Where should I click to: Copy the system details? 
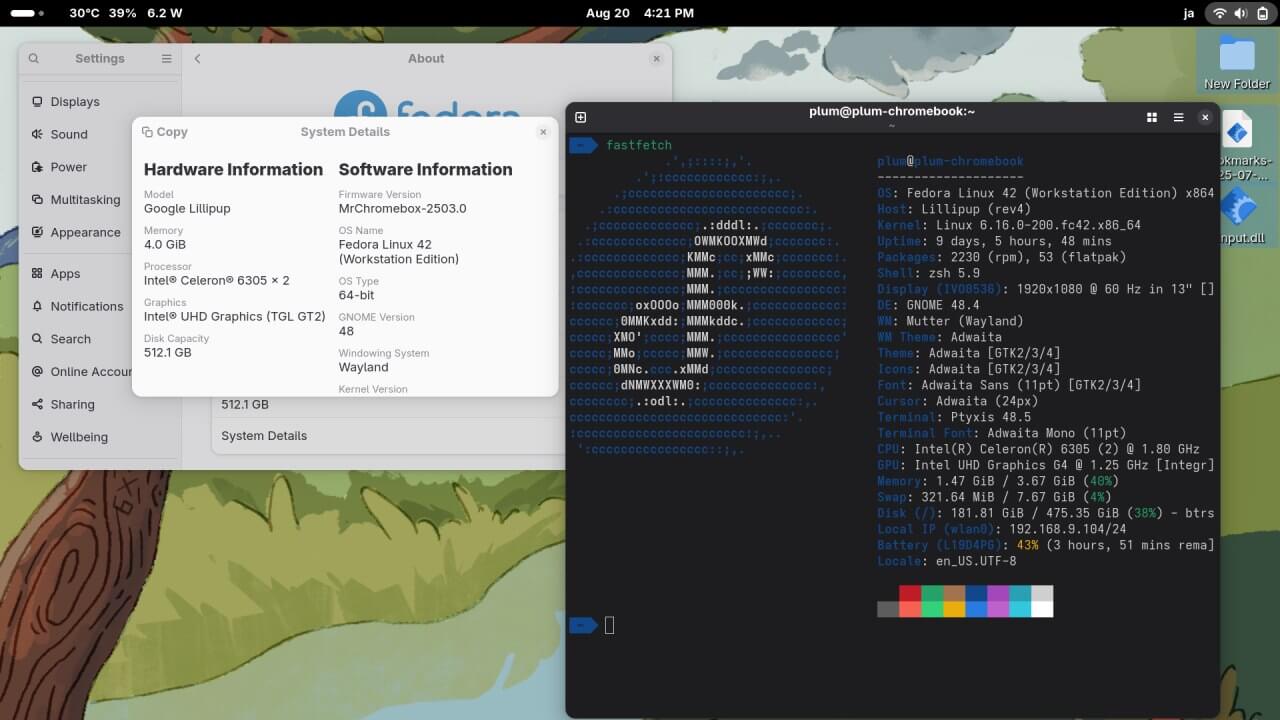[x=165, y=132]
